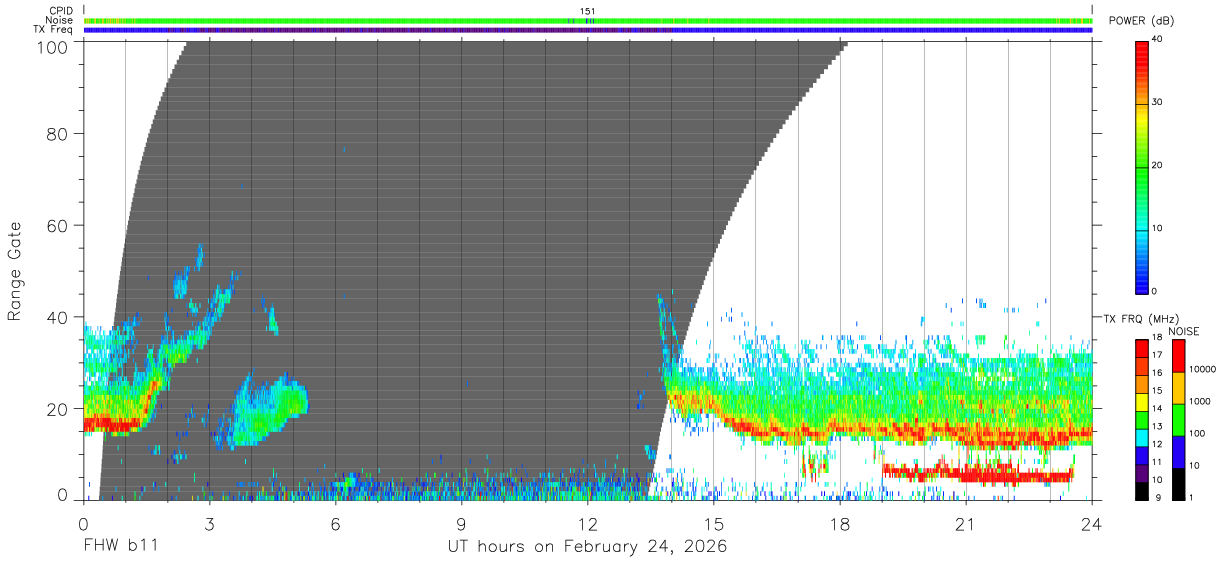The image size is (1228, 567).
Task: Click the 'Range Gate' axis label
Action: 15,271
